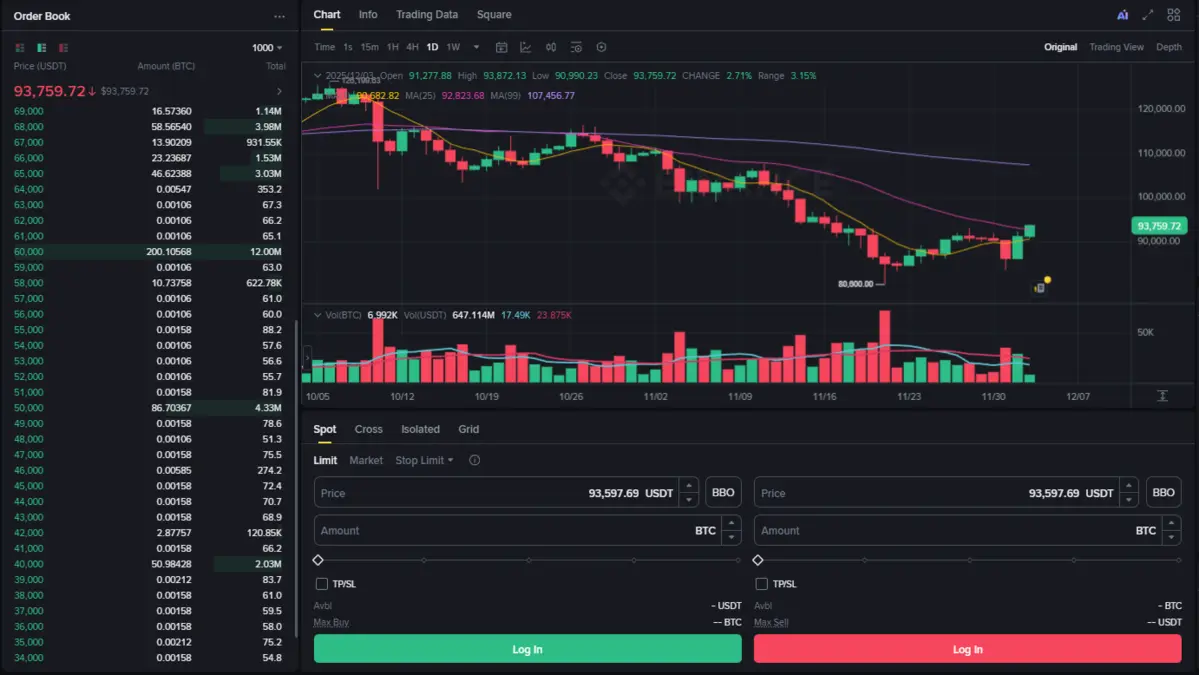Open the technical indicators icon on chart toolbar
Viewport: 1199px width, 675px height.
pyautogui.click(x=526, y=47)
